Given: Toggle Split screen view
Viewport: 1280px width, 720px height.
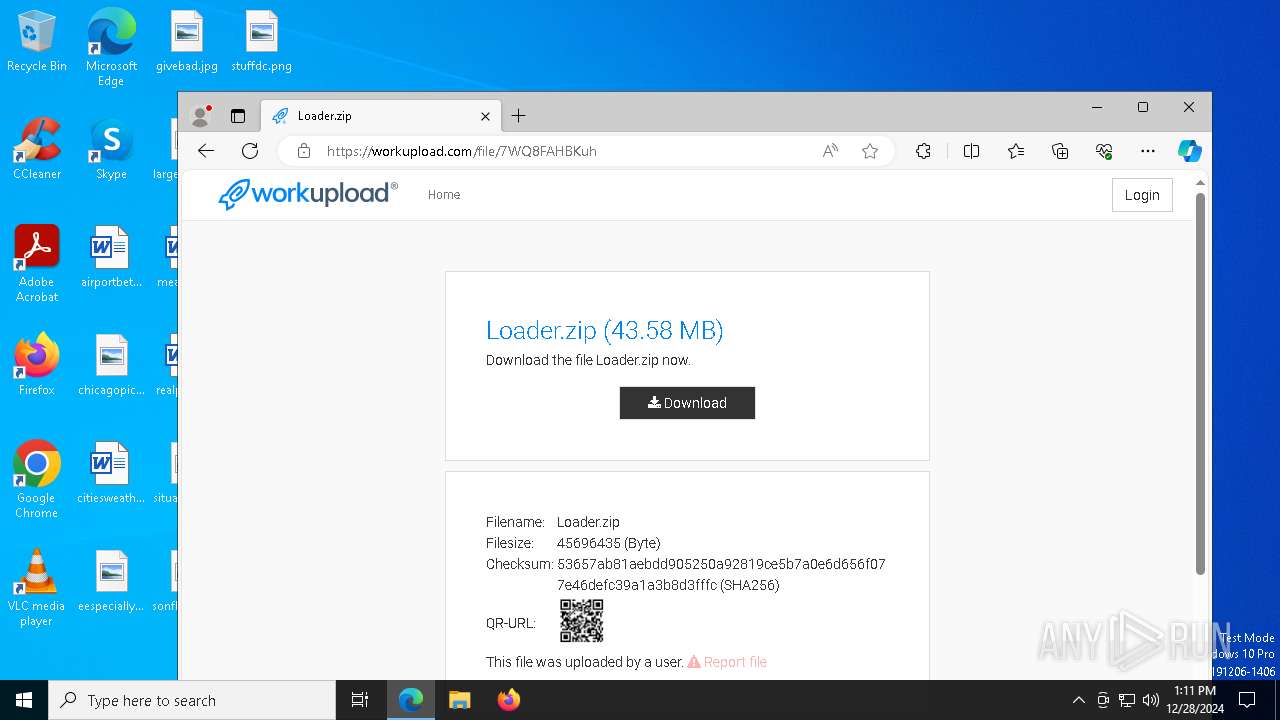Looking at the screenshot, I should tap(971, 151).
